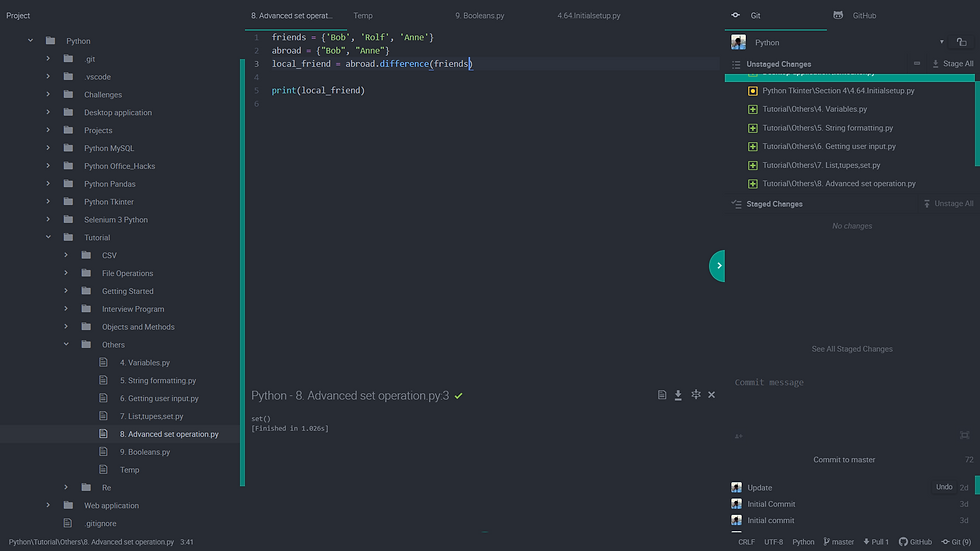Screen dimensions: 980x551
Task: Click the Project panel header
Action: click(18, 16)
